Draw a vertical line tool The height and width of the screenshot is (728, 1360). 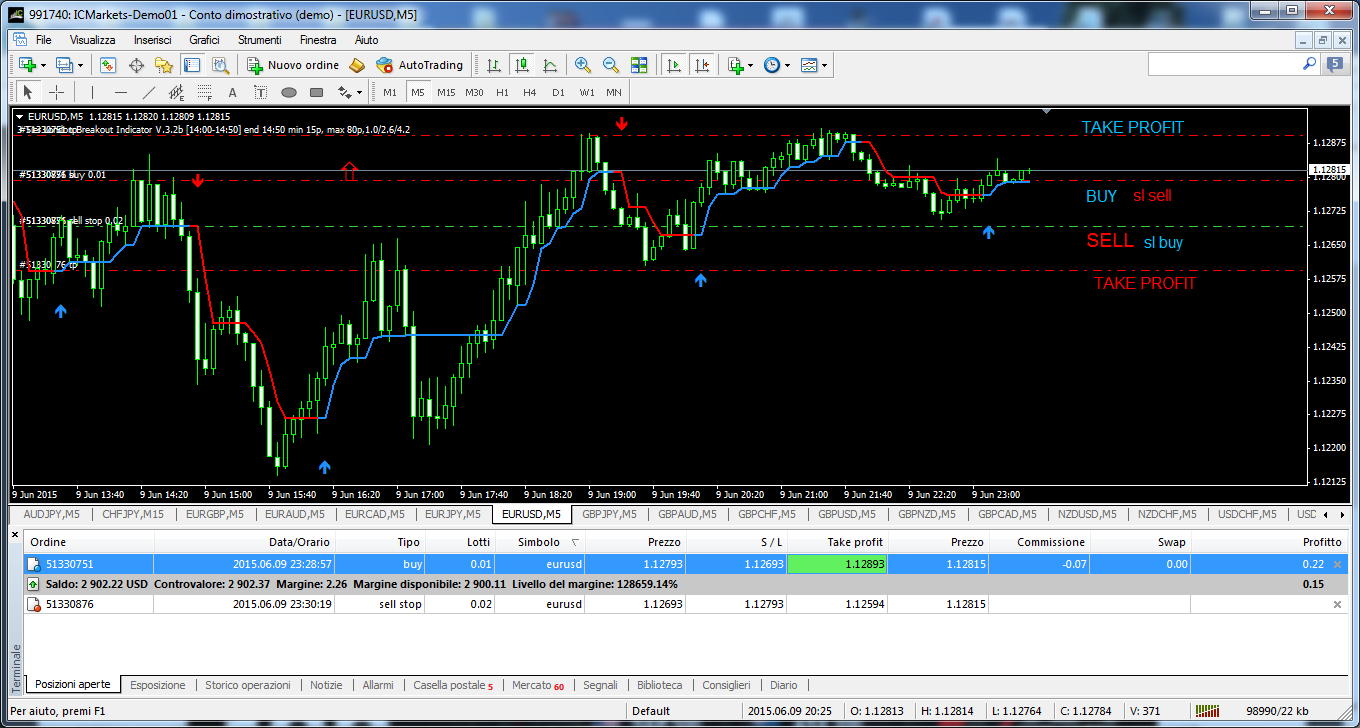click(x=92, y=92)
